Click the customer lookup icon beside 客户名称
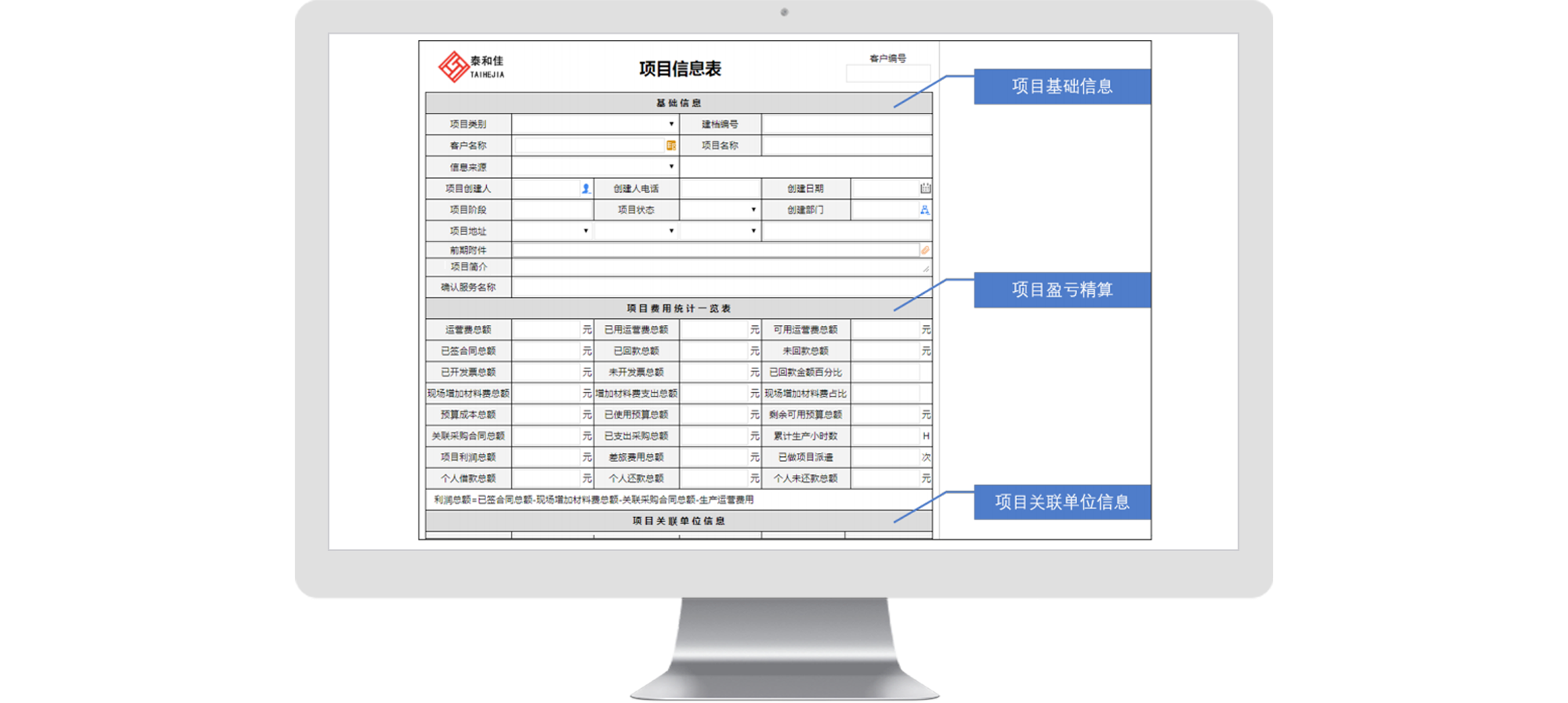The height and width of the screenshot is (703, 1568). point(671,146)
